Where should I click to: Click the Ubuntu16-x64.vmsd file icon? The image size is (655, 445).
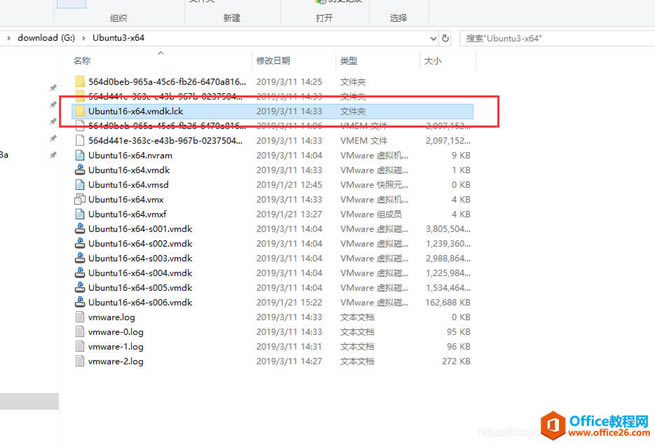click(80, 185)
